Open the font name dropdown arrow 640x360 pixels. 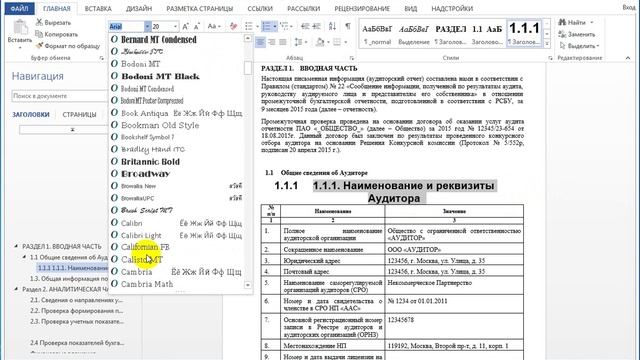coord(147,27)
